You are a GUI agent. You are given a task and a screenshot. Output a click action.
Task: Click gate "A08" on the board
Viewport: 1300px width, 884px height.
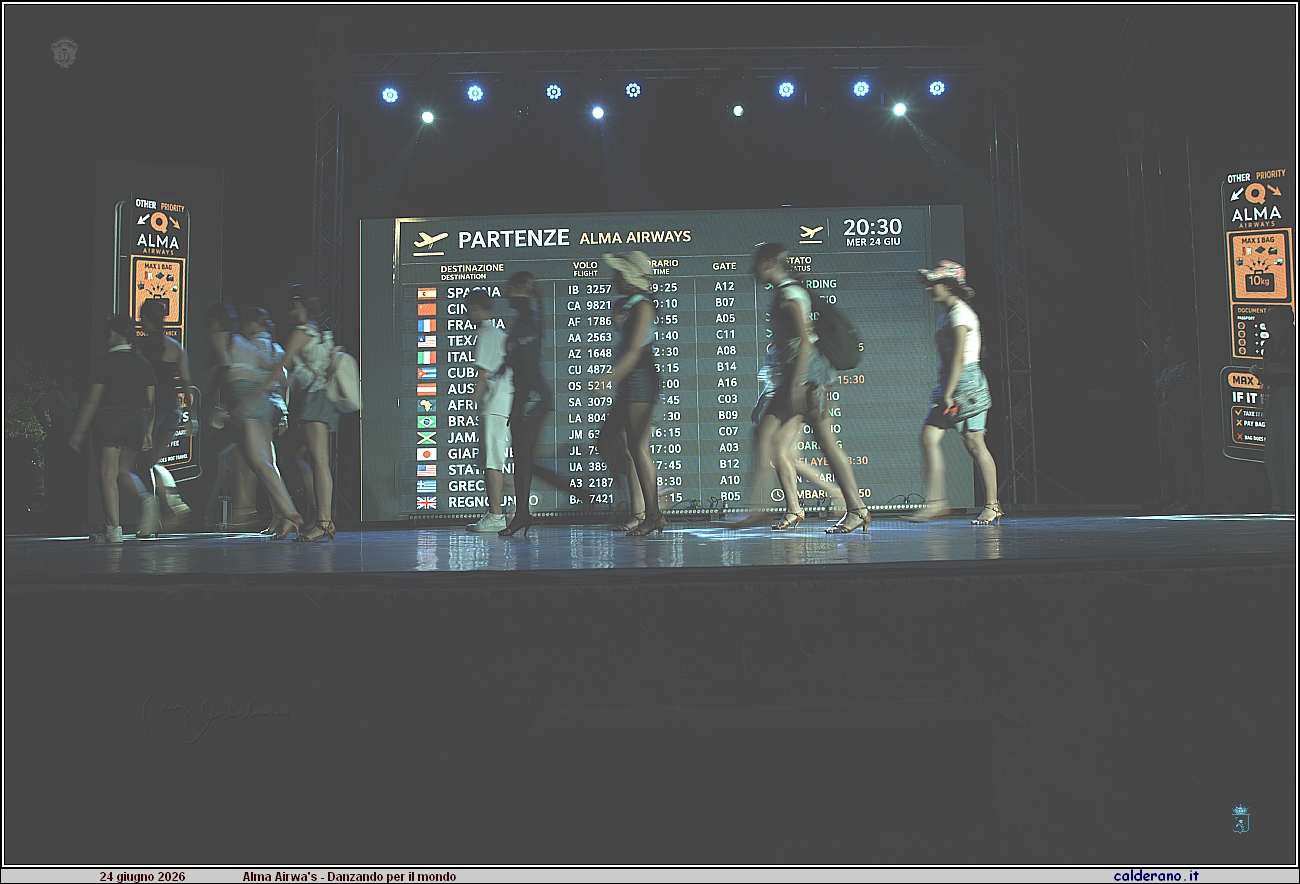click(x=726, y=351)
